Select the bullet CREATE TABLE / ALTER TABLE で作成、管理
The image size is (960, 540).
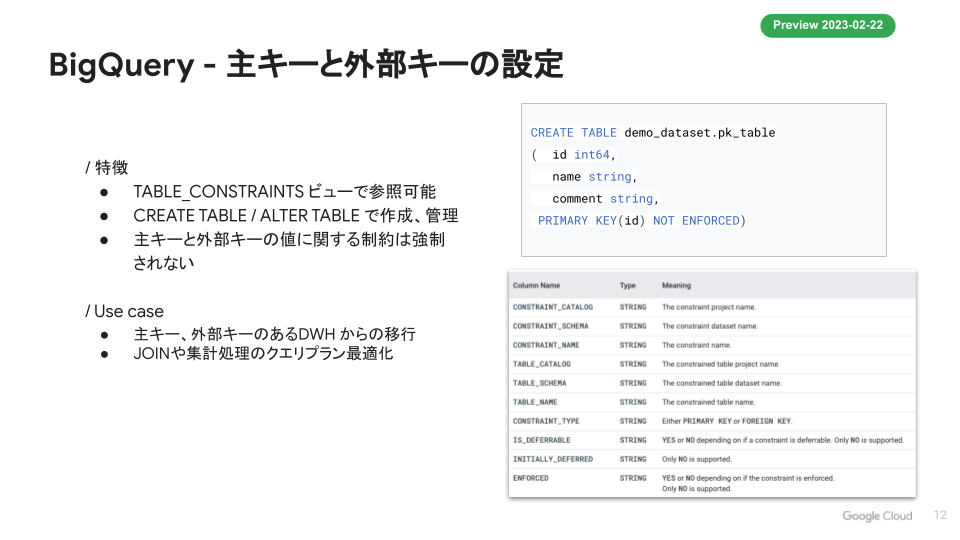point(295,216)
